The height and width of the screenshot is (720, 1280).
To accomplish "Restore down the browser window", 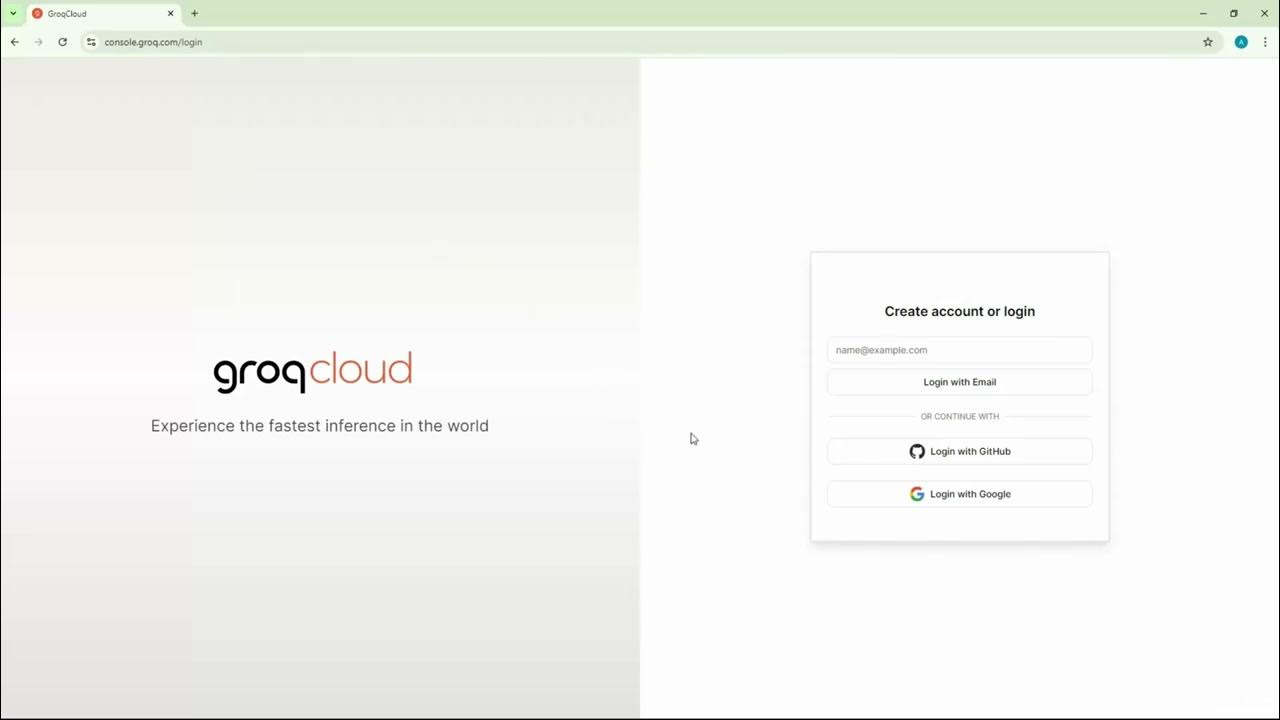I will point(1234,14).
